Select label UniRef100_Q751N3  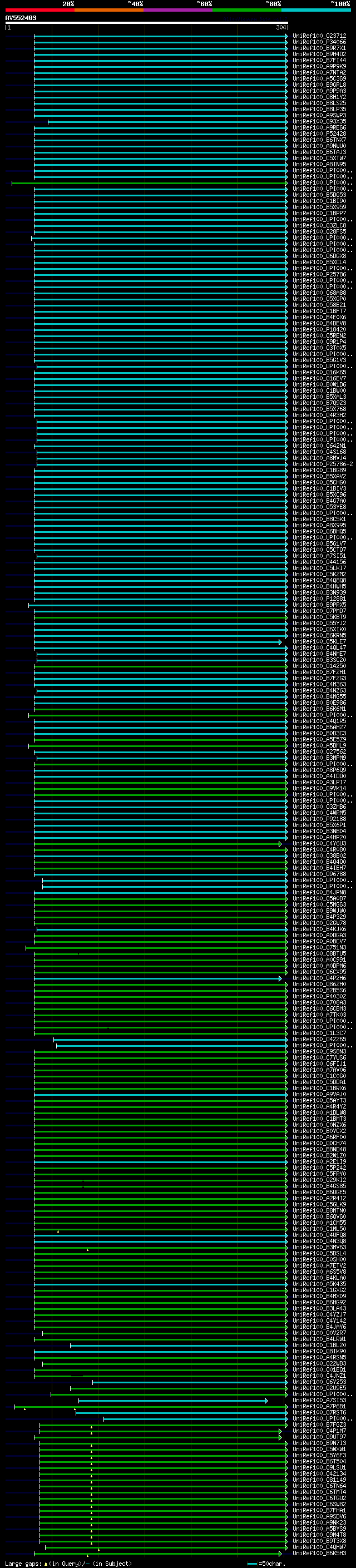coord(319,947)
